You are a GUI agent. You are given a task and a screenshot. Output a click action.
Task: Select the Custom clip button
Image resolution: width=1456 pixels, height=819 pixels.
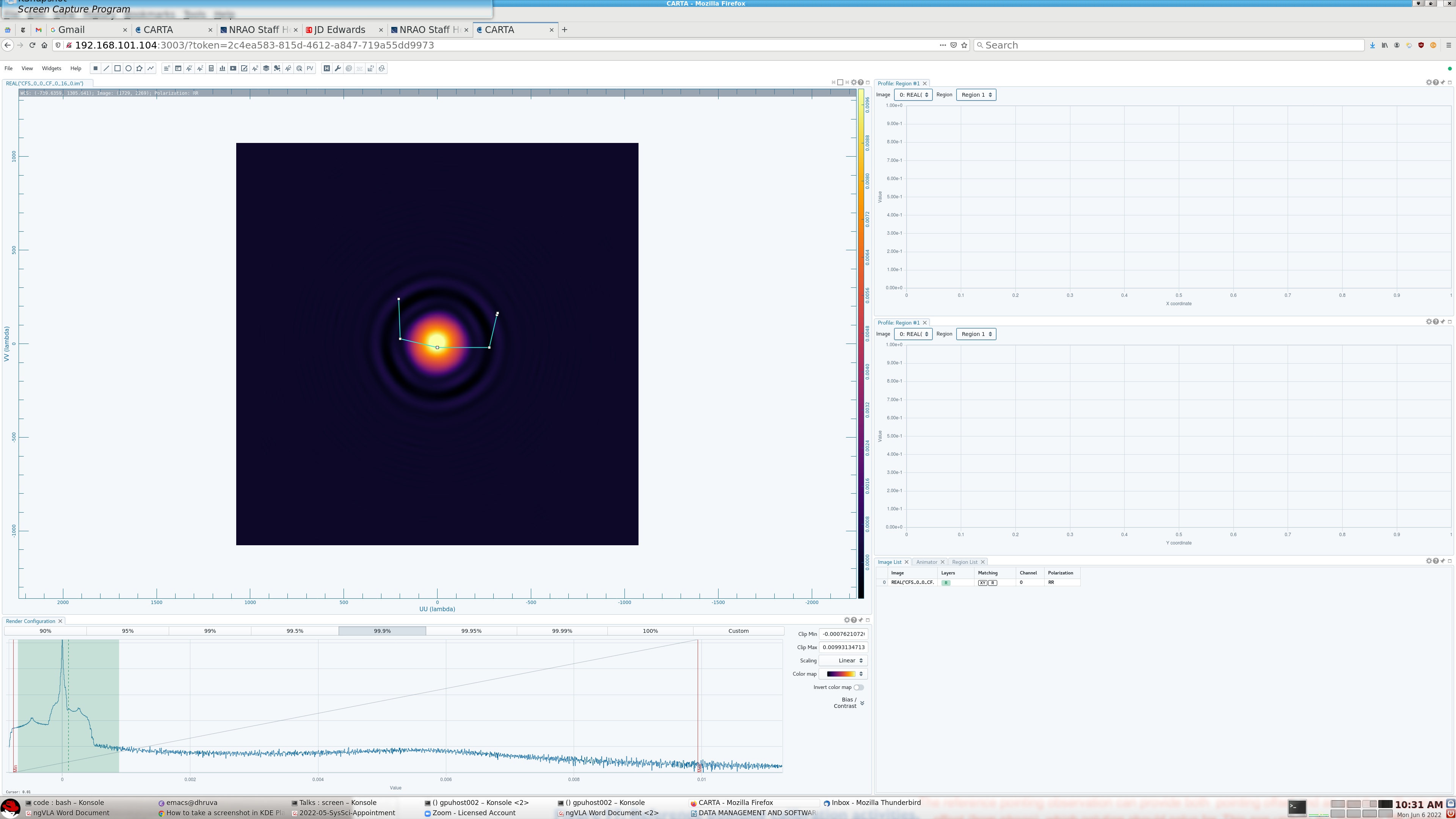(737, 631)
